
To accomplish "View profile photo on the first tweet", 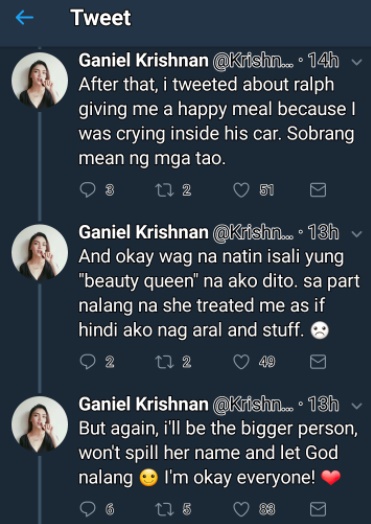I will [39, 81].
